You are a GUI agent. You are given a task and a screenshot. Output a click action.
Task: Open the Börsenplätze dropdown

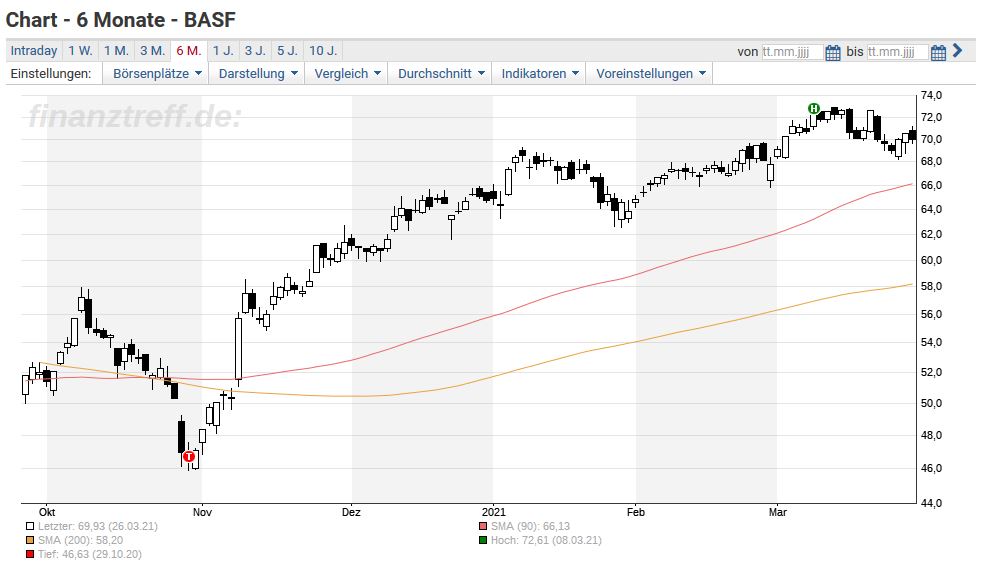click(x=157, y=73)
